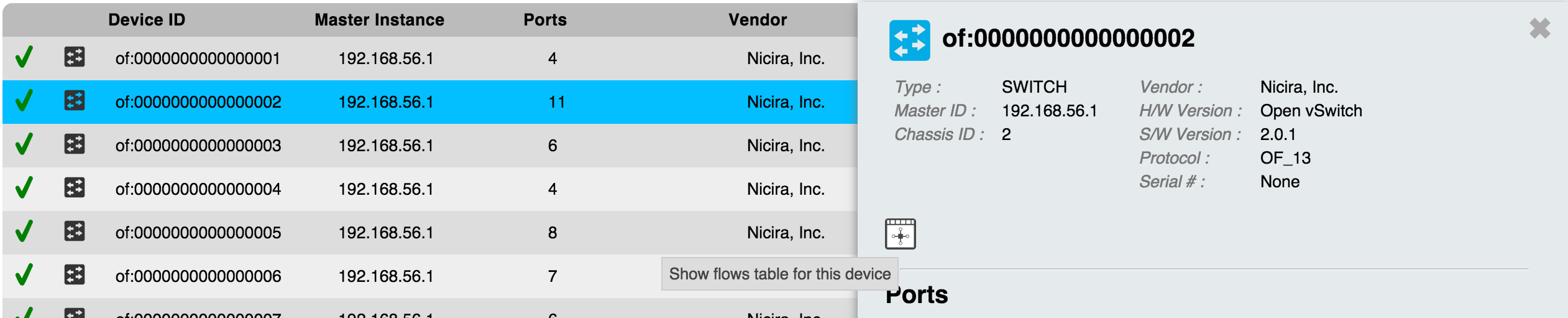Click device ID of:0000000000000001 text

[x=198, y=58]
